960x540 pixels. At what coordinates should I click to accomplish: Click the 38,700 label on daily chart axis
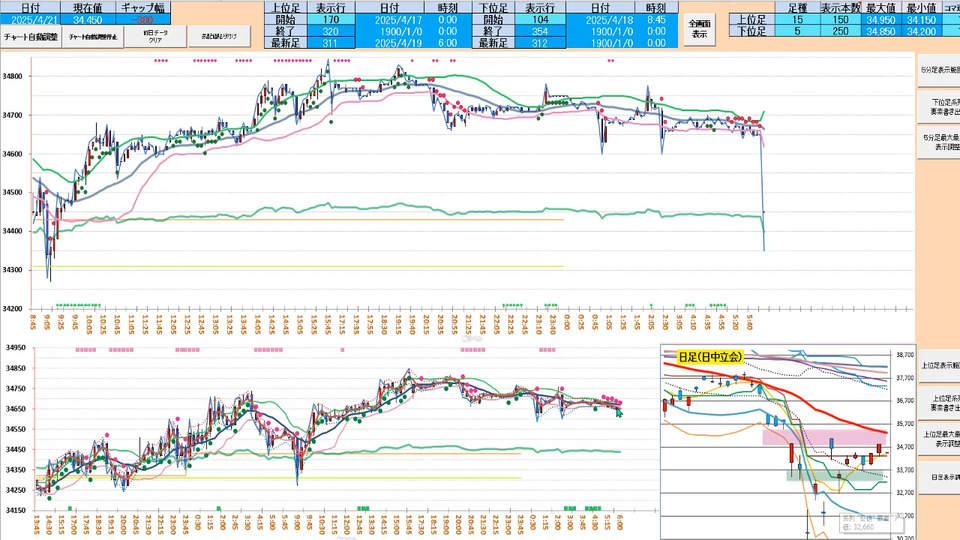[x=904, y=354]
